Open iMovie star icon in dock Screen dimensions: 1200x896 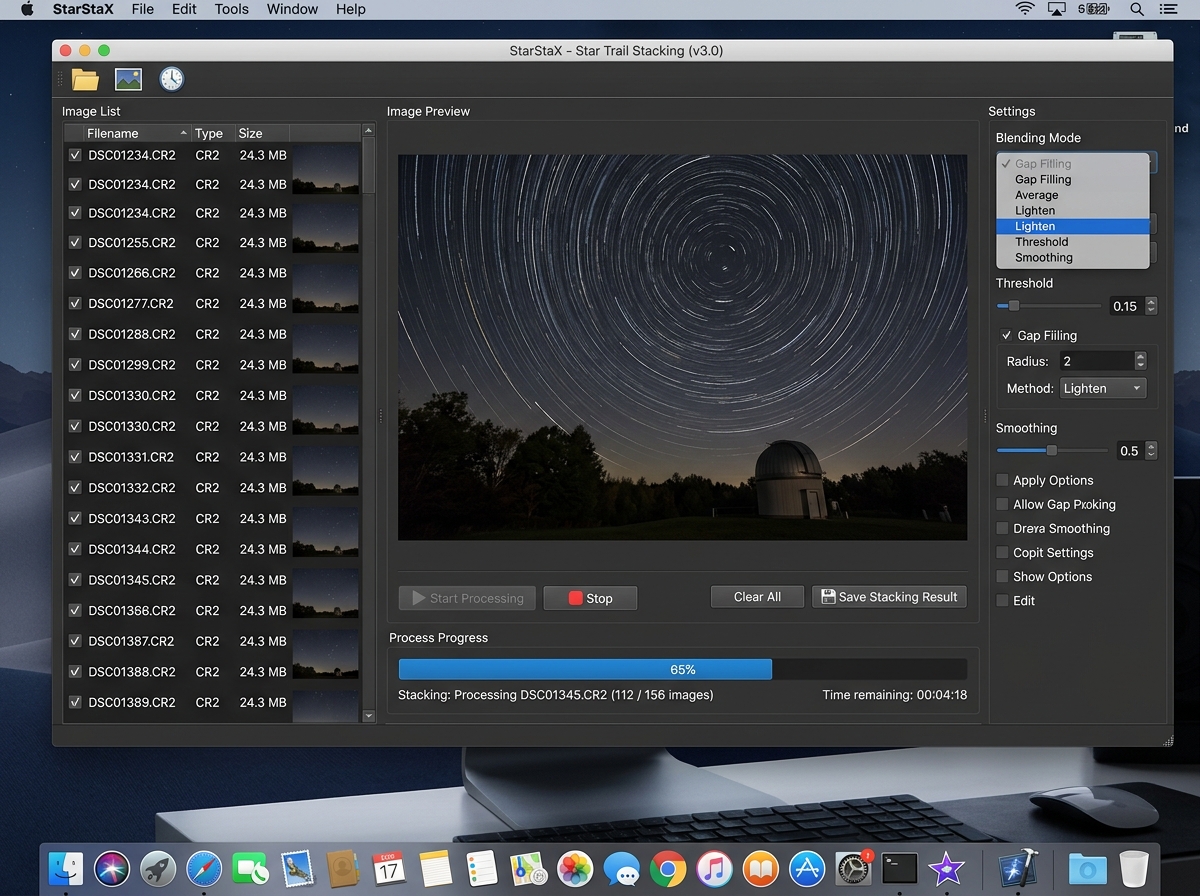pyautogui.click(x=946, y=867)
